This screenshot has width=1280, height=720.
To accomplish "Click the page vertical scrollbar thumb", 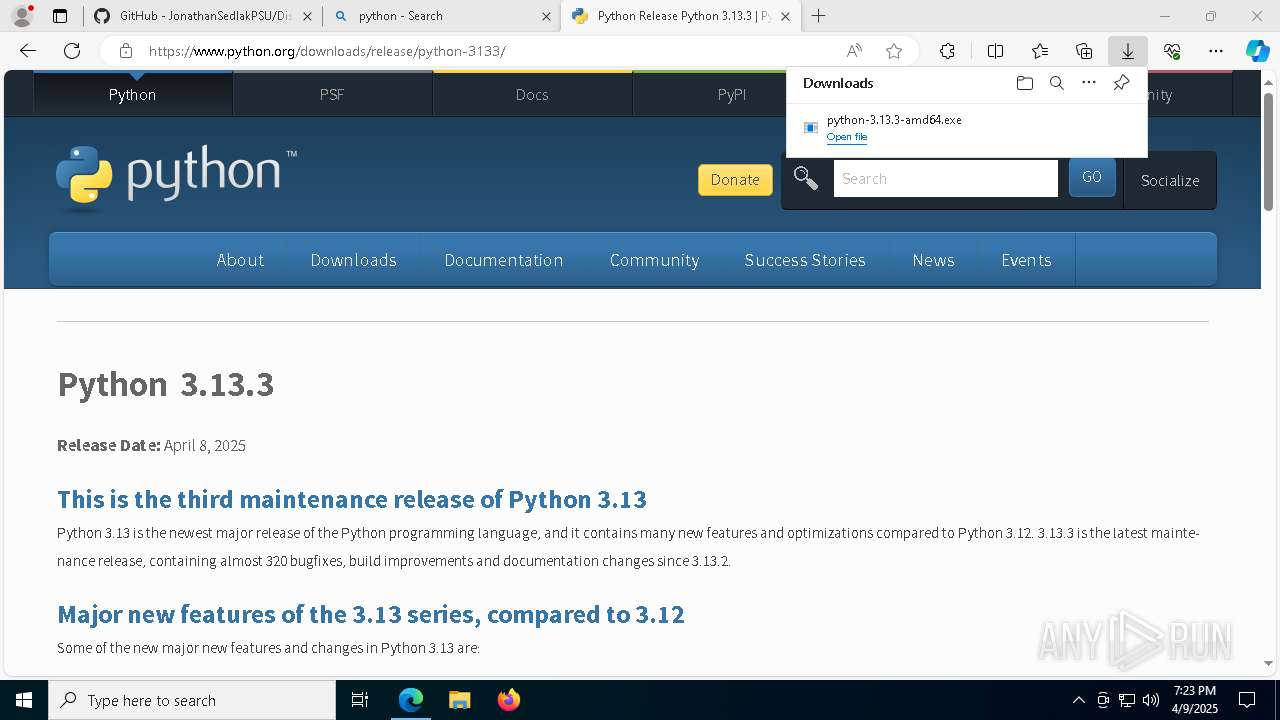I will click(1268, 152).
